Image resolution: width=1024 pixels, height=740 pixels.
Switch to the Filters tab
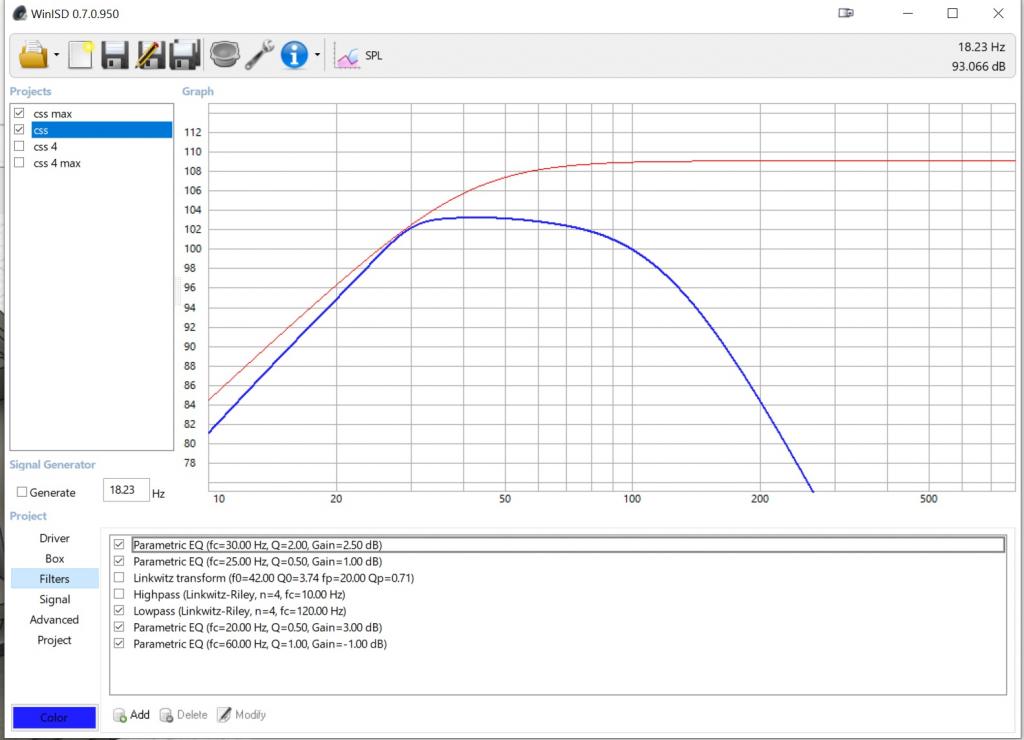click(54, 579)
